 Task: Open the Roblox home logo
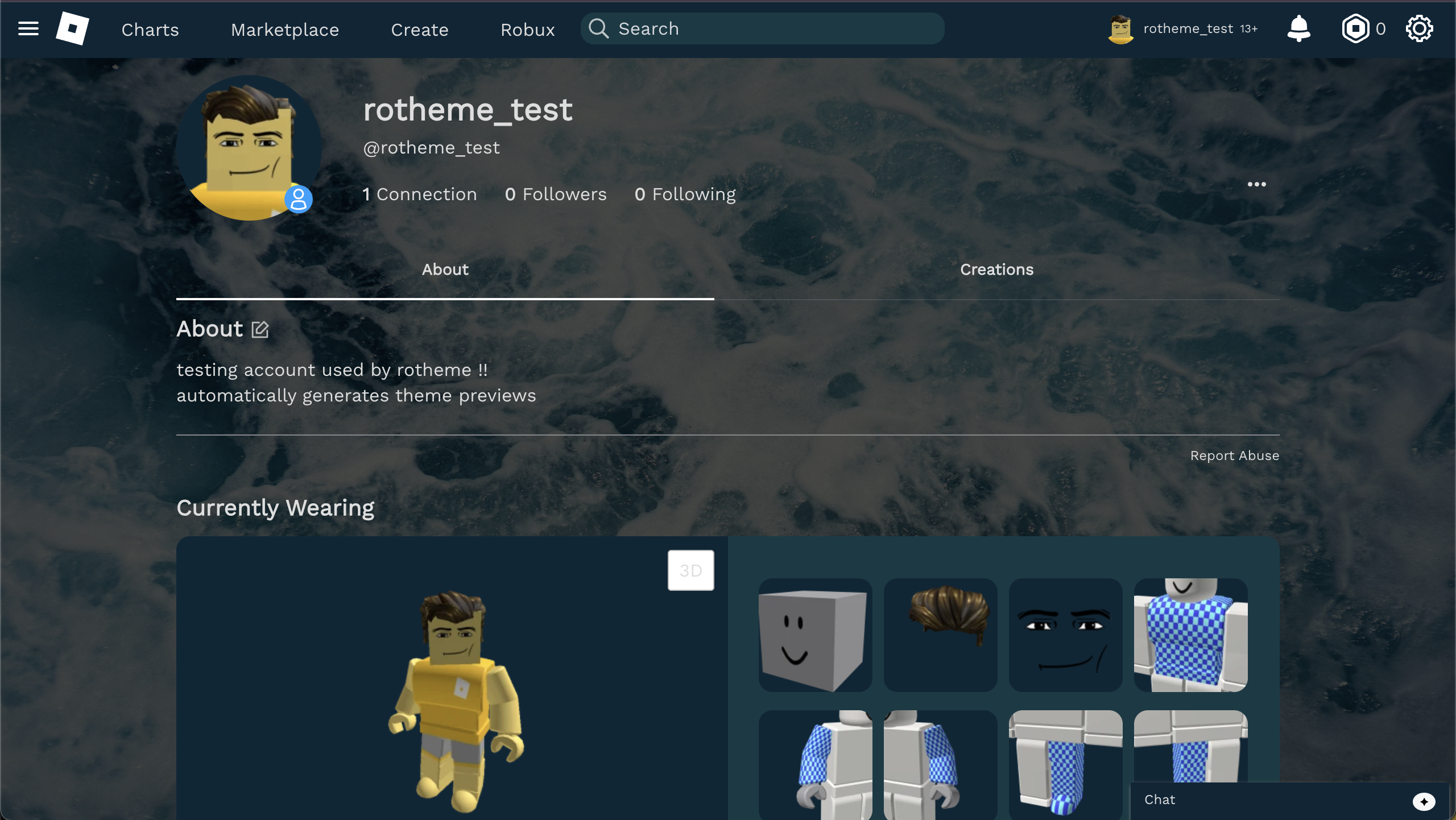click(x=73, y=28)
